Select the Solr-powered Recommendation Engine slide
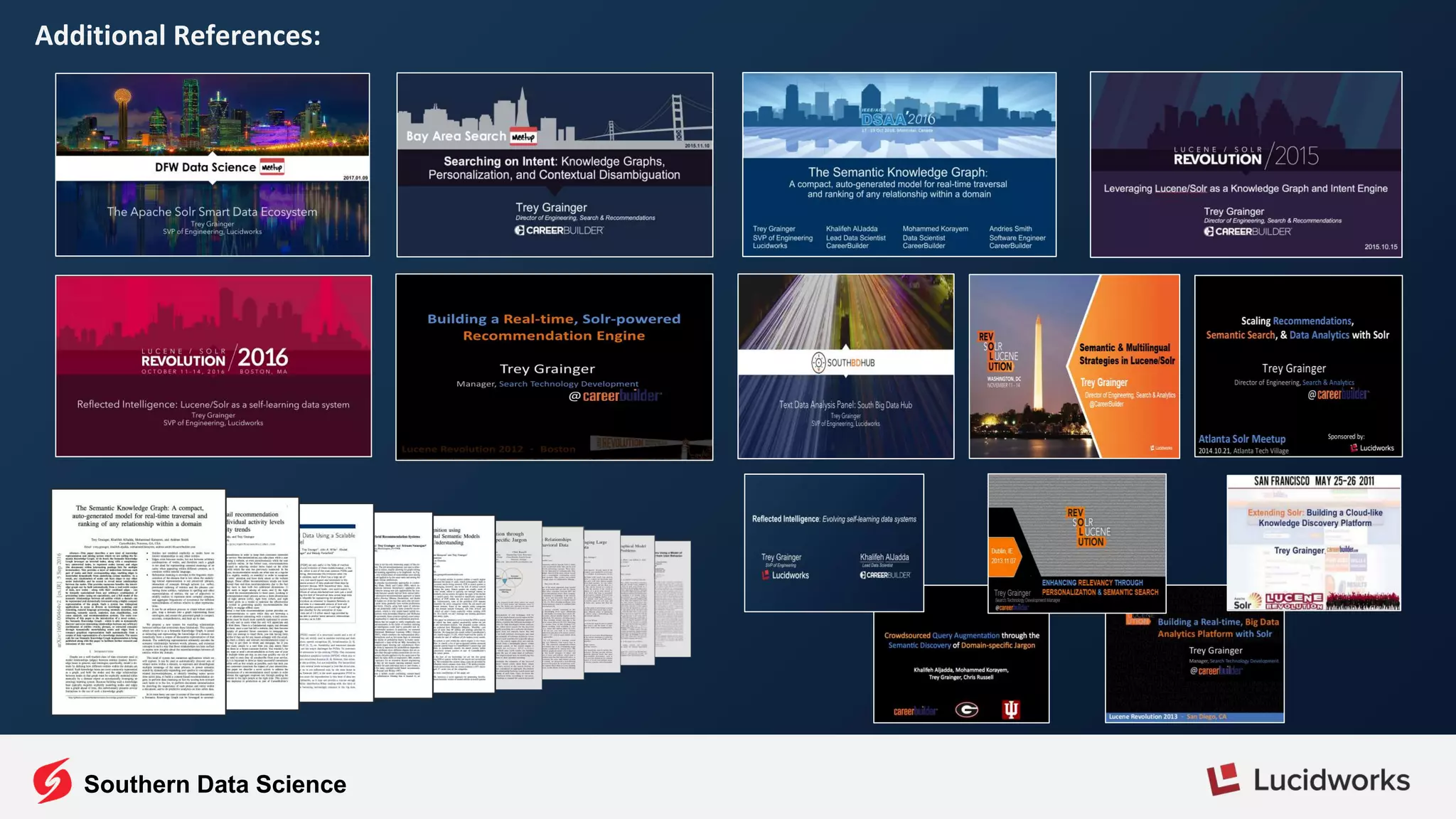 [555, 367]
